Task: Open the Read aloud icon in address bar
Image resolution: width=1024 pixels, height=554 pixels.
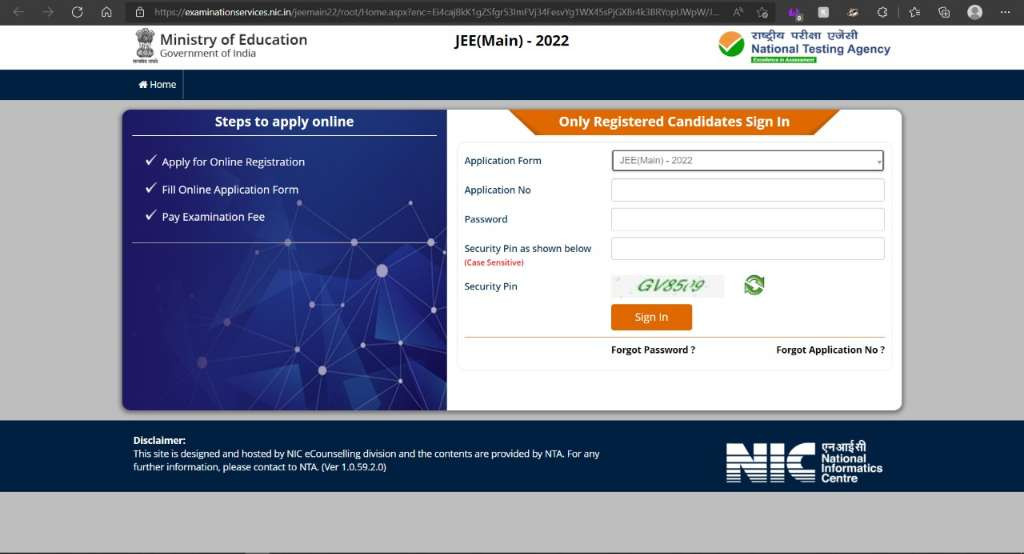Action: 738,12
